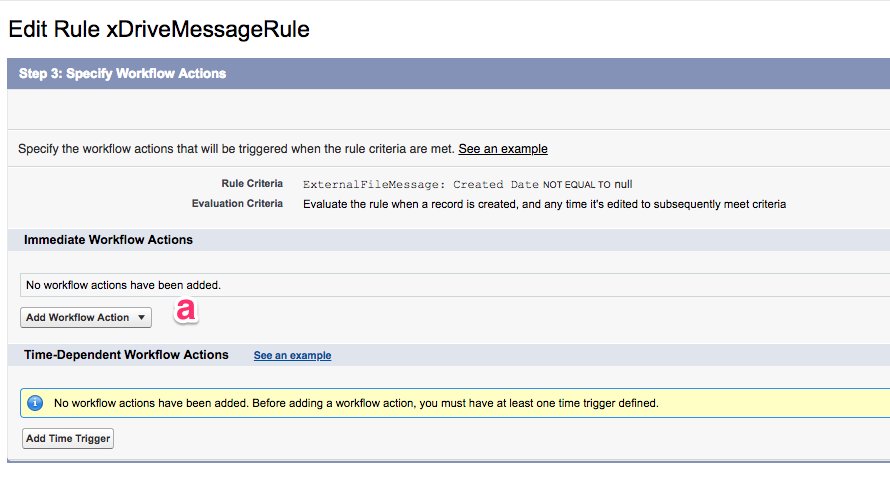Viewport: 890px width, 500px height.
Task: Click the Add Time Trigger button
Action: [x=68, y=439]
